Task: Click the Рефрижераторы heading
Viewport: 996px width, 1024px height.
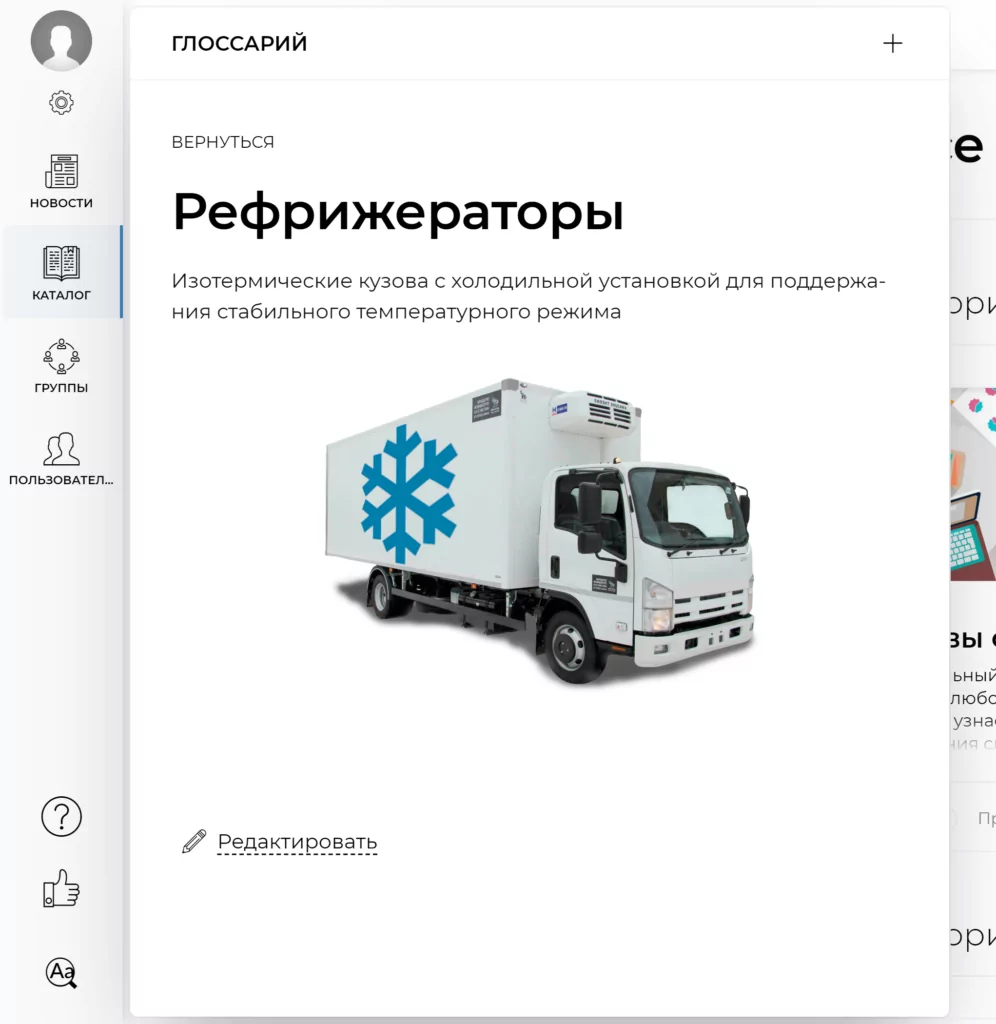Action: tap(398, 212)
